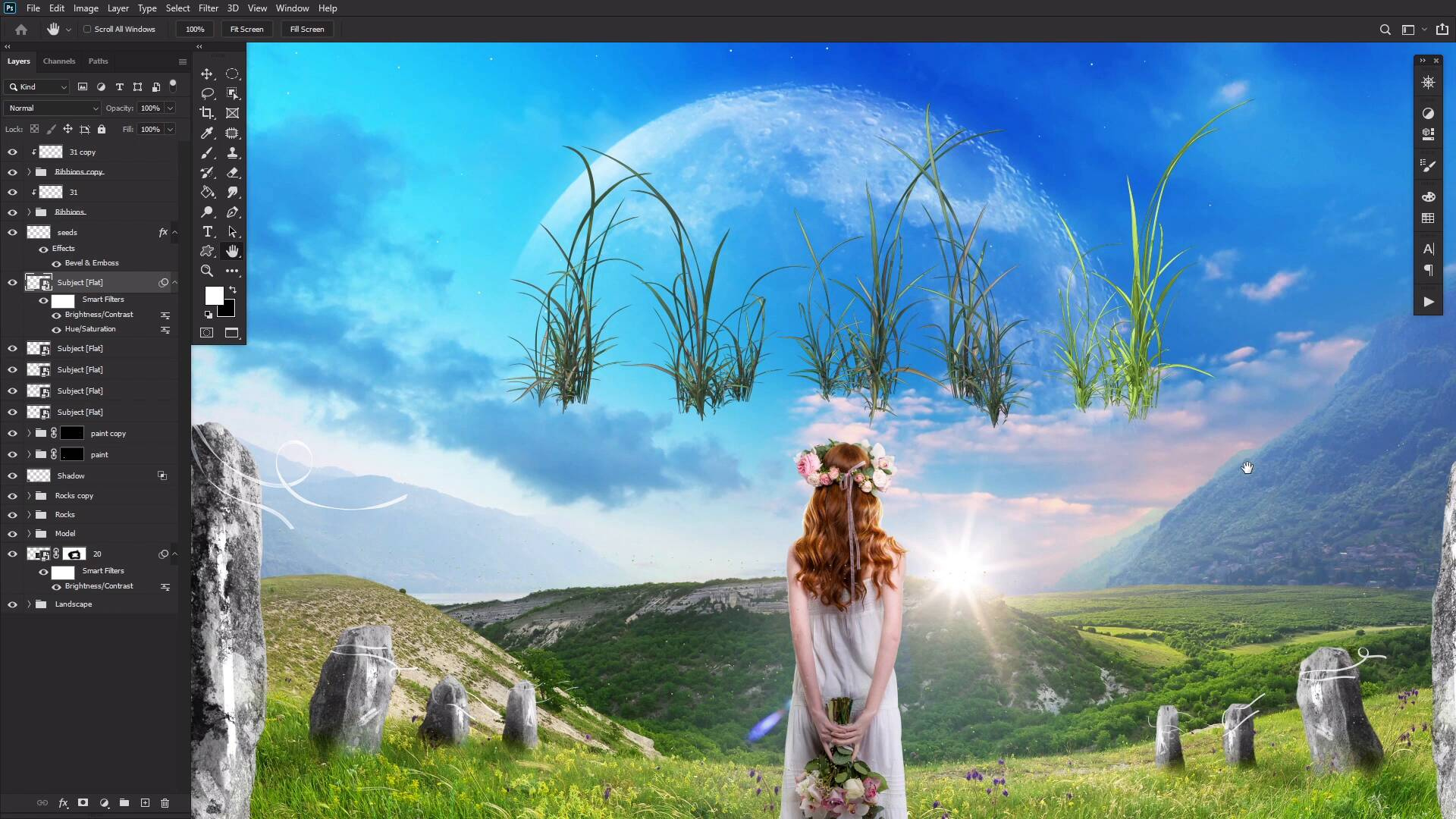The image size is (1456, 819).
Task: Switch to the Channels tab
Action: point(59,61)
